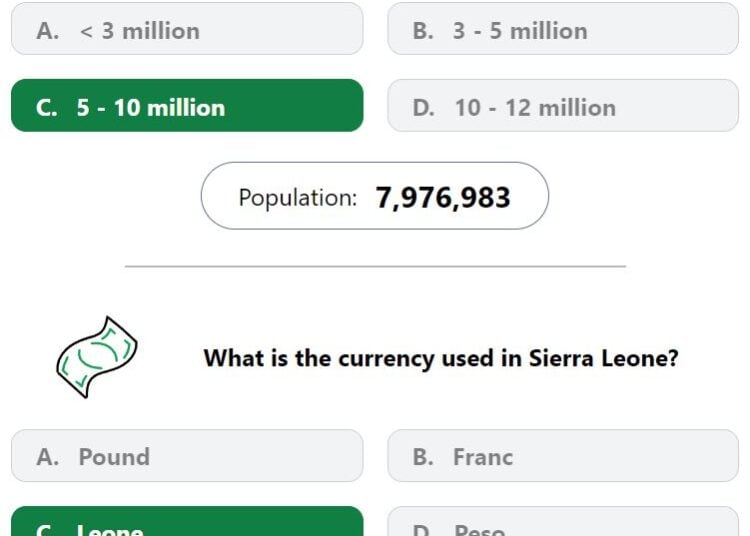This screenshot has width=750, height=536.
Task: Click the Population: label text
Action: (x=298, y=197)
